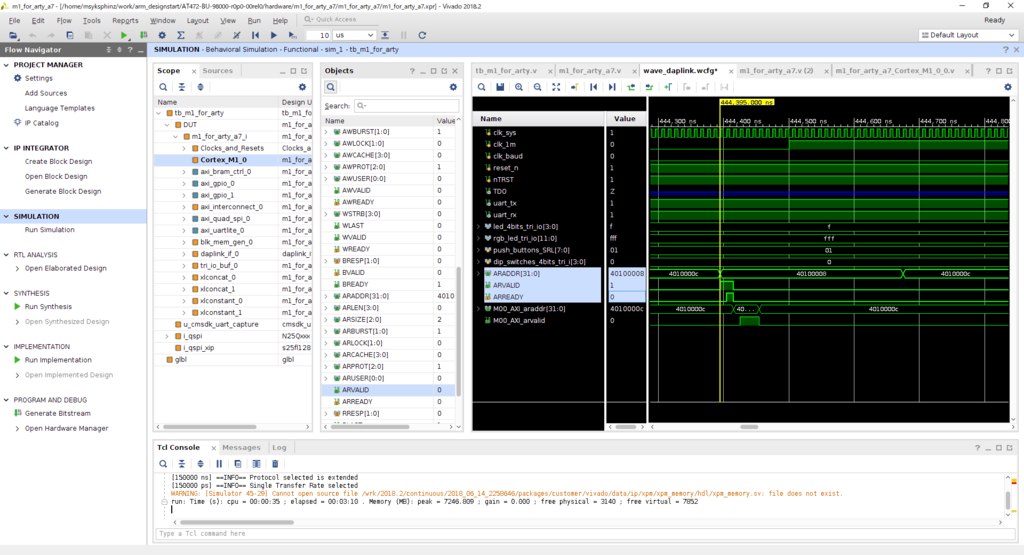Image resolution: width=1024 pixels, height=555 pixels.
Task: Clear Tcl Console with the trash icon
Action: coord(275,464)
